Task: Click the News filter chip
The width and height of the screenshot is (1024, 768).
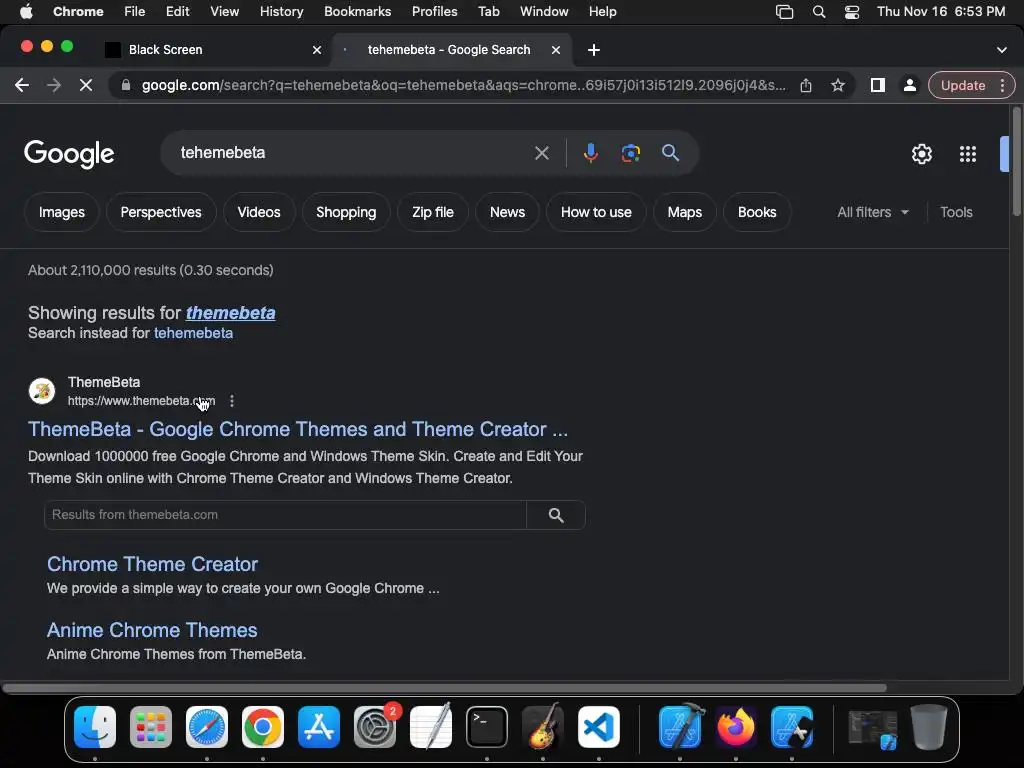Action: coord(507,212)
